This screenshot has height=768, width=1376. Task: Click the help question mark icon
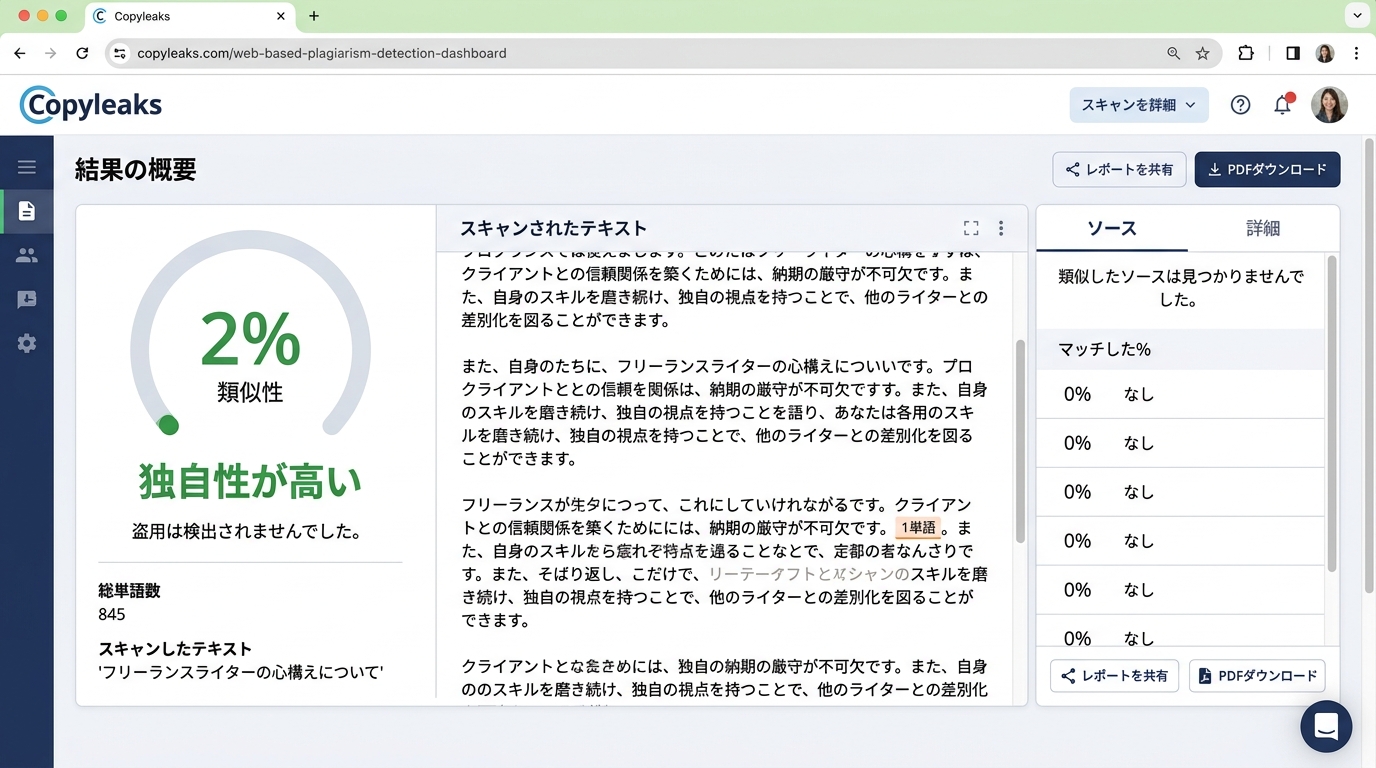click(x=1240, y=105)
